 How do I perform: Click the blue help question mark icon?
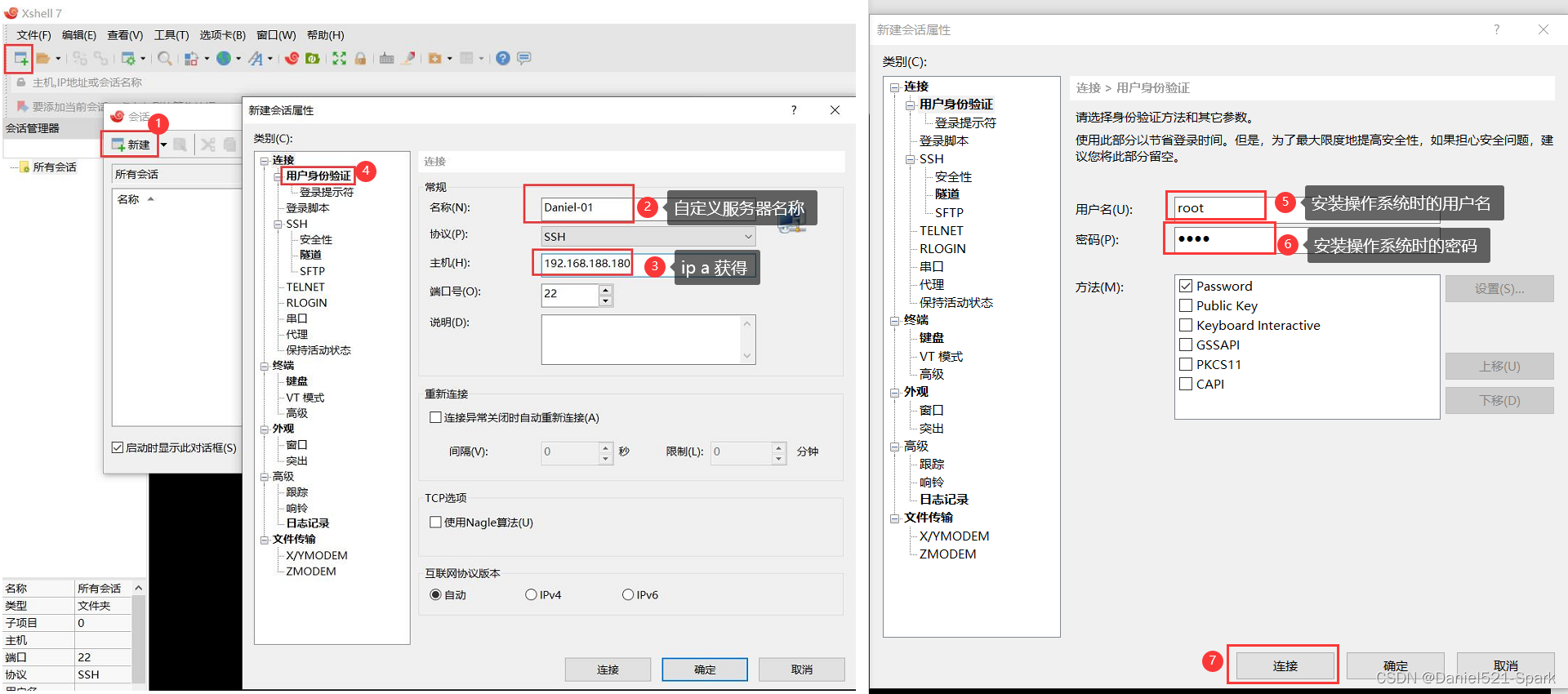(503, 58)
